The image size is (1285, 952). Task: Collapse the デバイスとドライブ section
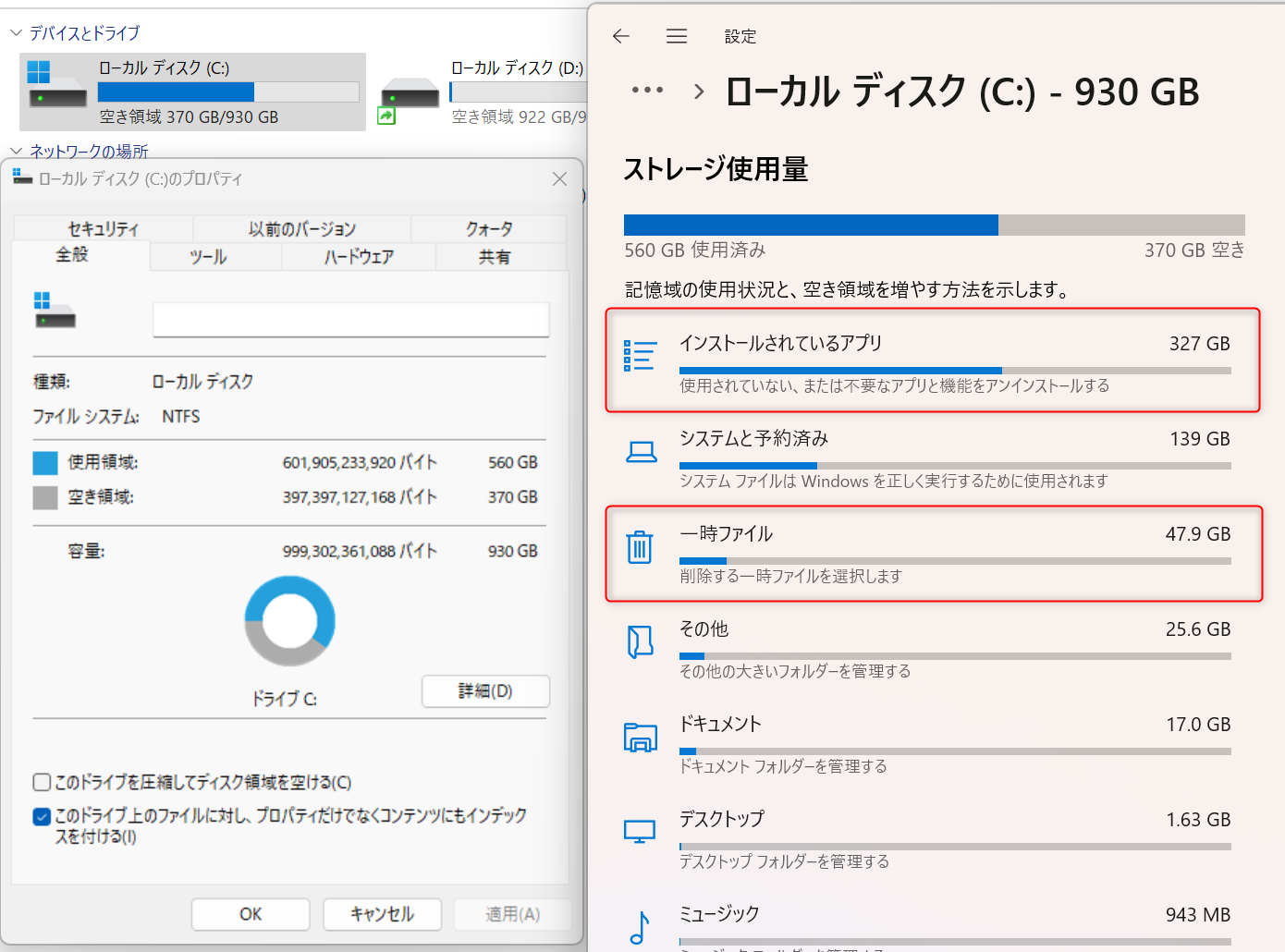(16, 33)
